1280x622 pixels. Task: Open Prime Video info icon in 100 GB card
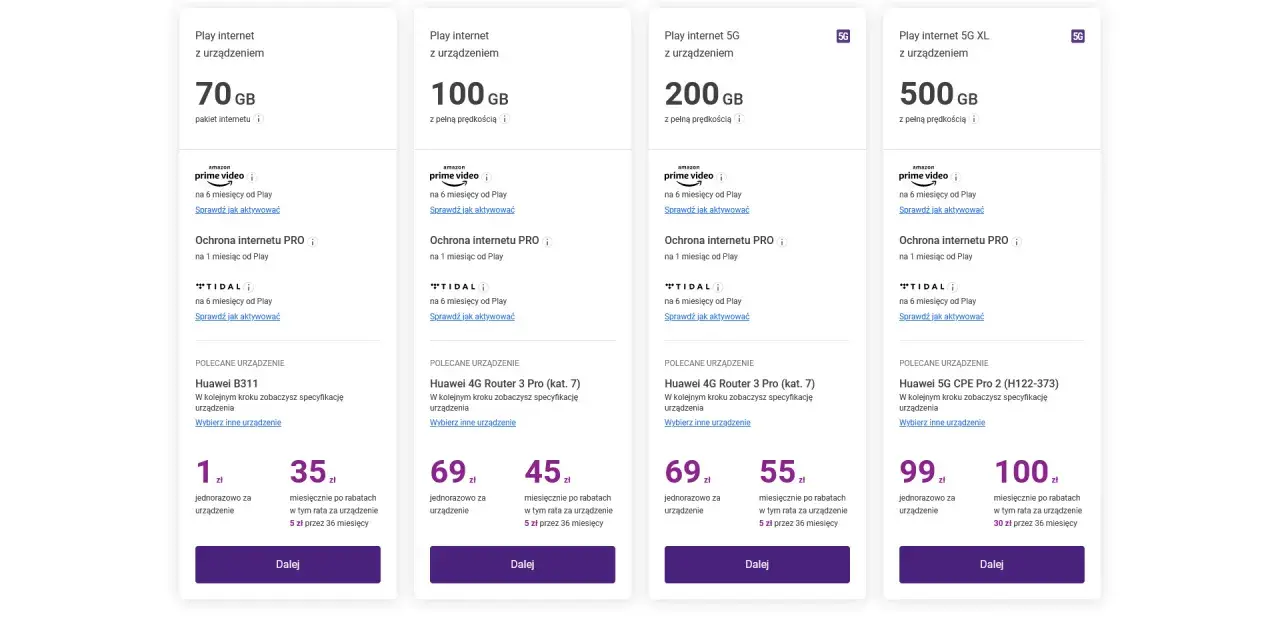point(487,177)
